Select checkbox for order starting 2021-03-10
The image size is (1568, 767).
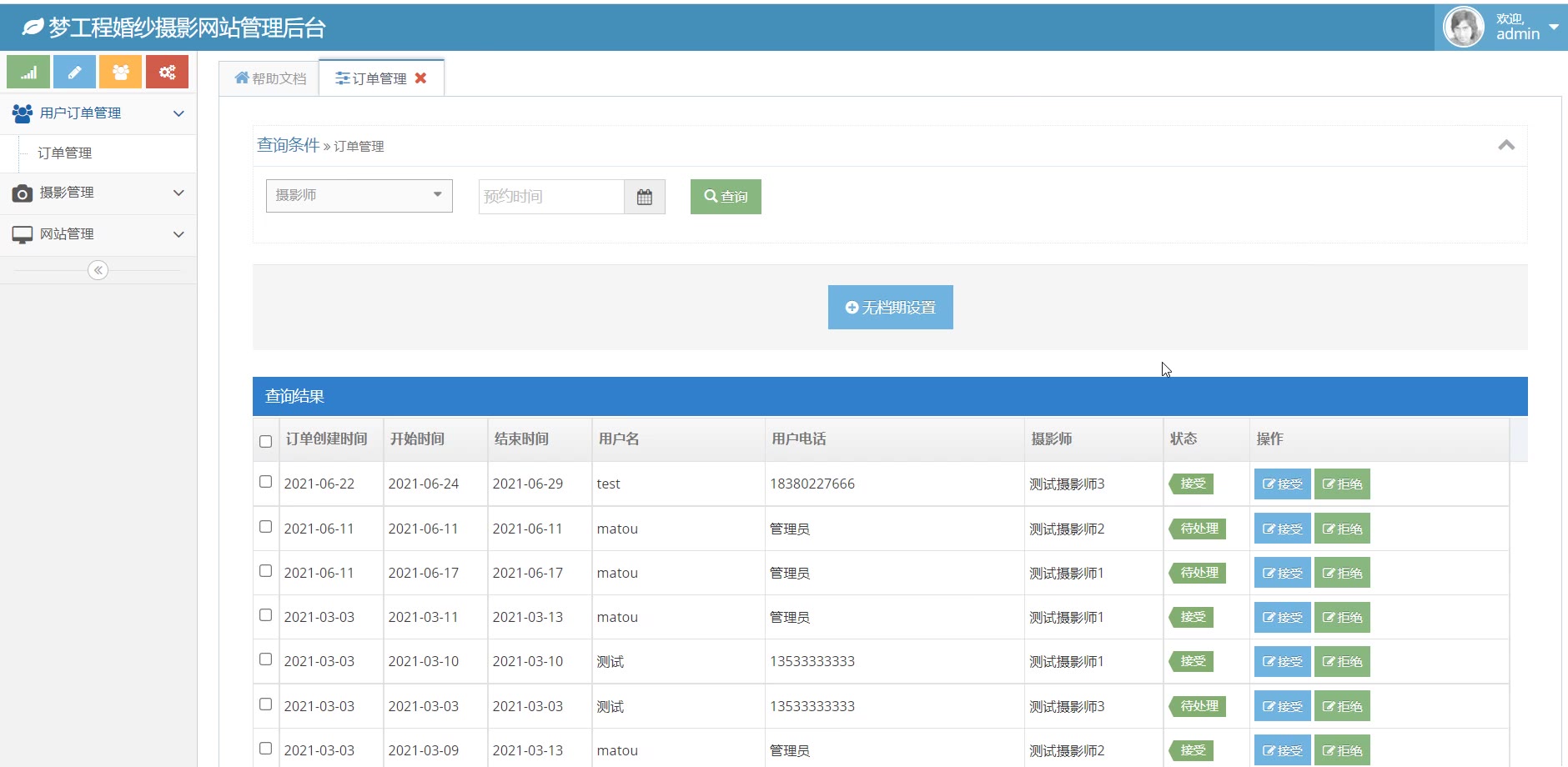point(265,659)
